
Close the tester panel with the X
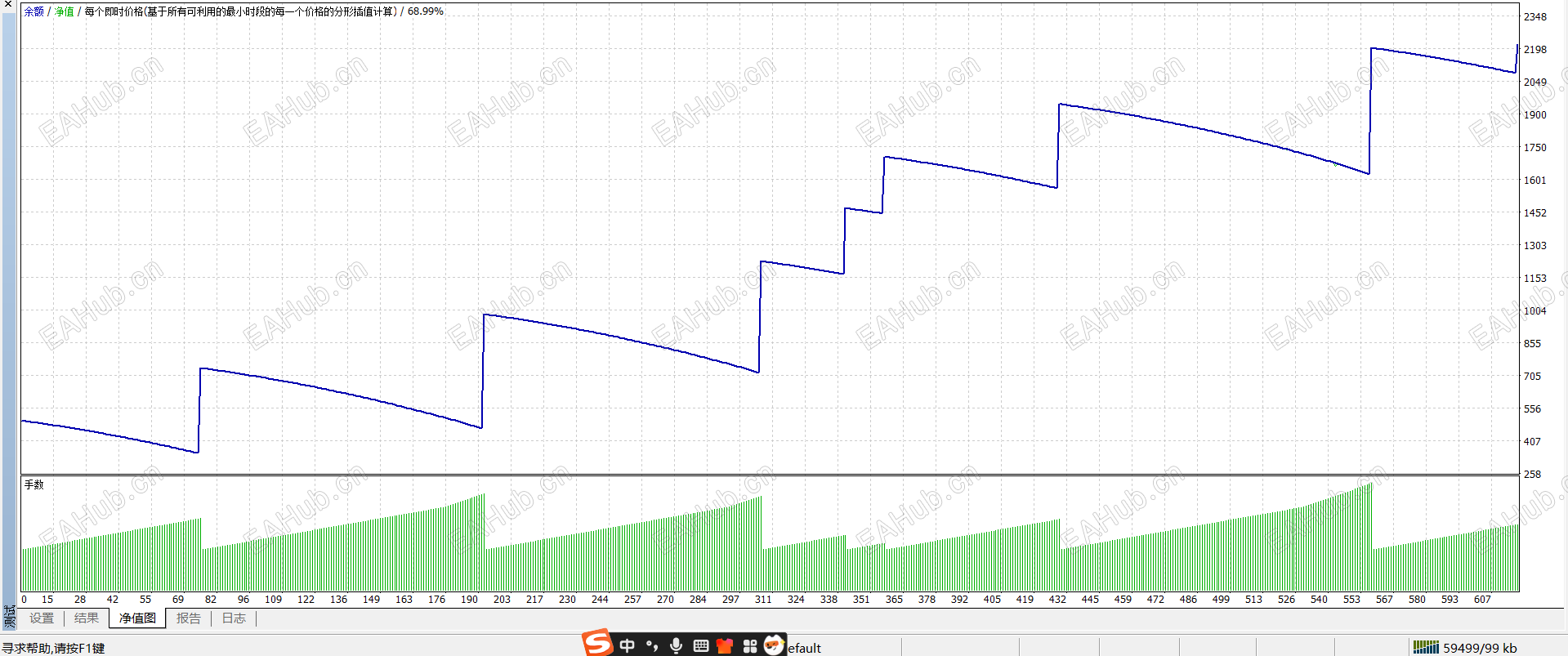tap(8, 4)
